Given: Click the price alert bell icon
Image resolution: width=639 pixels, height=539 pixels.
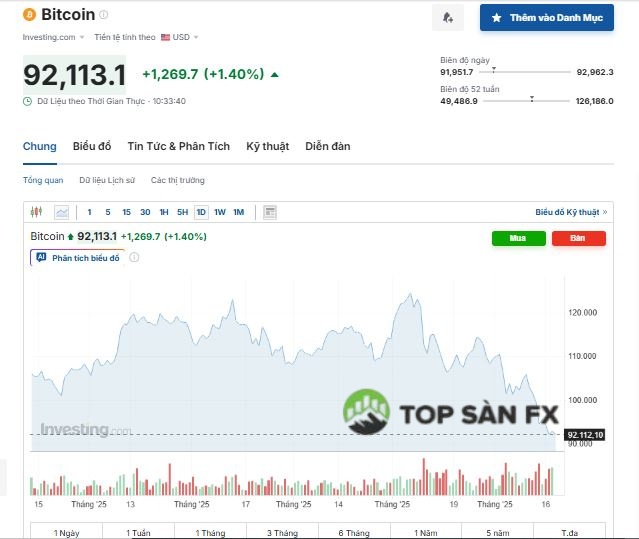Looking at the screenshot, I should point(447,17).
